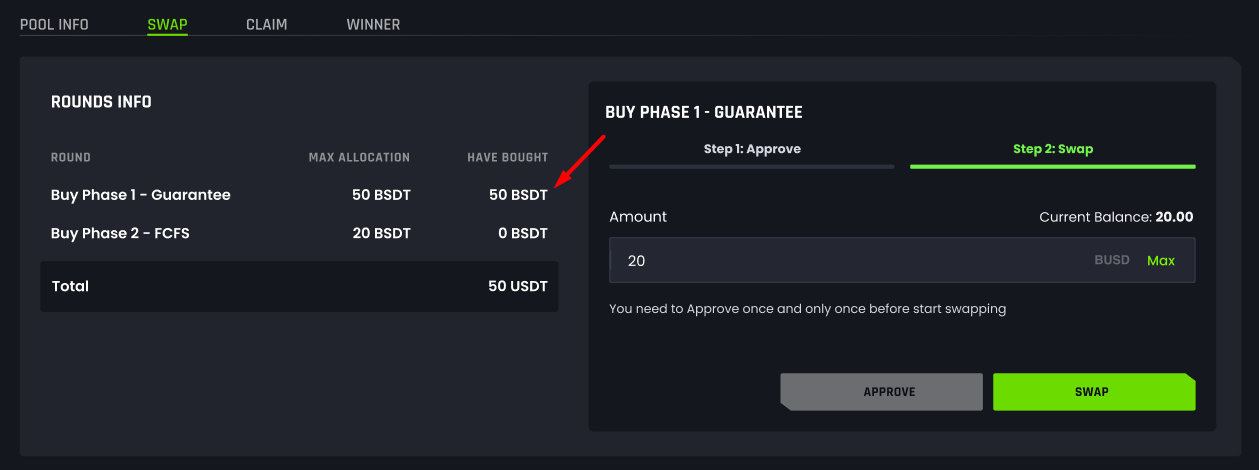
Task: Click the MAX ALLOCATION column header
Action: pyautogui.click(x=359, y=157)
